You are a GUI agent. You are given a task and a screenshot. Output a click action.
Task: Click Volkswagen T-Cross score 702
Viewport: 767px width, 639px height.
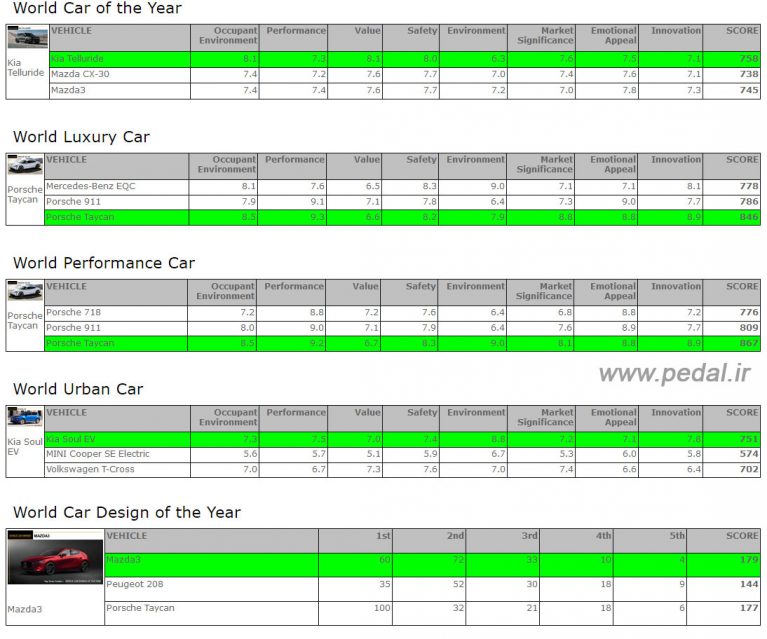(749, 469)
